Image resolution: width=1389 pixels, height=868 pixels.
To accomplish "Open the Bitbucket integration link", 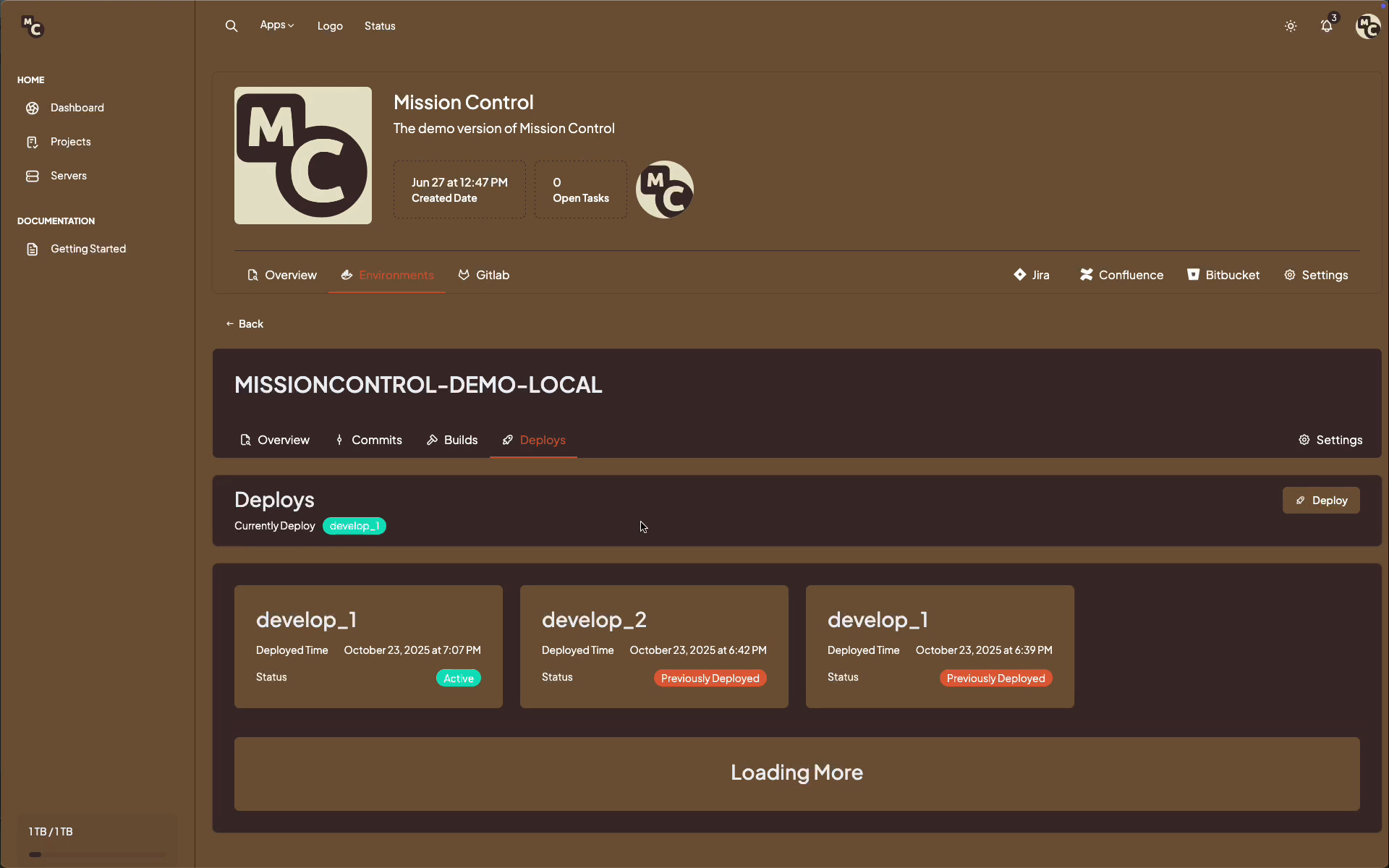I will point(1223,275).
